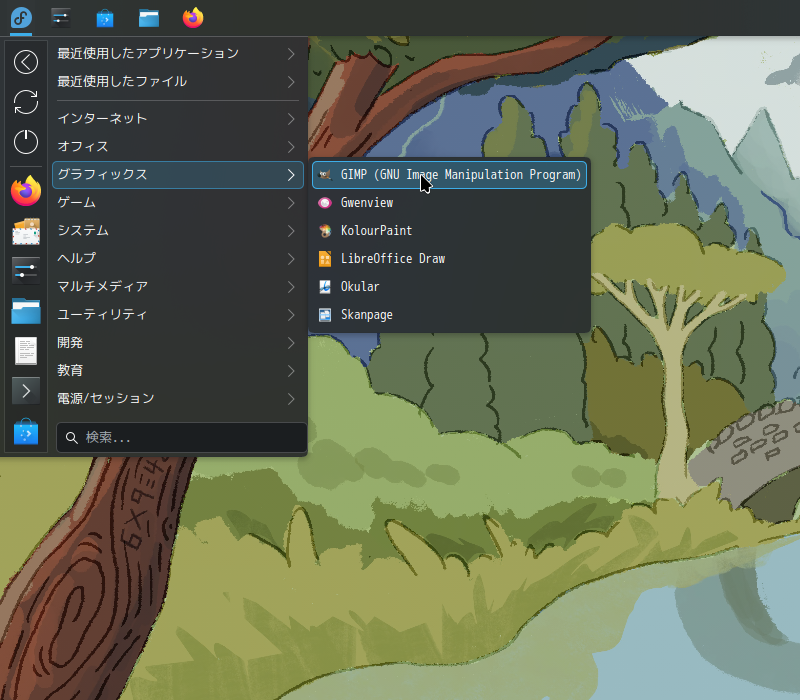Screen dimensions: 800x700
Task: Launch Skanpage
Action: tap(449, 315)
